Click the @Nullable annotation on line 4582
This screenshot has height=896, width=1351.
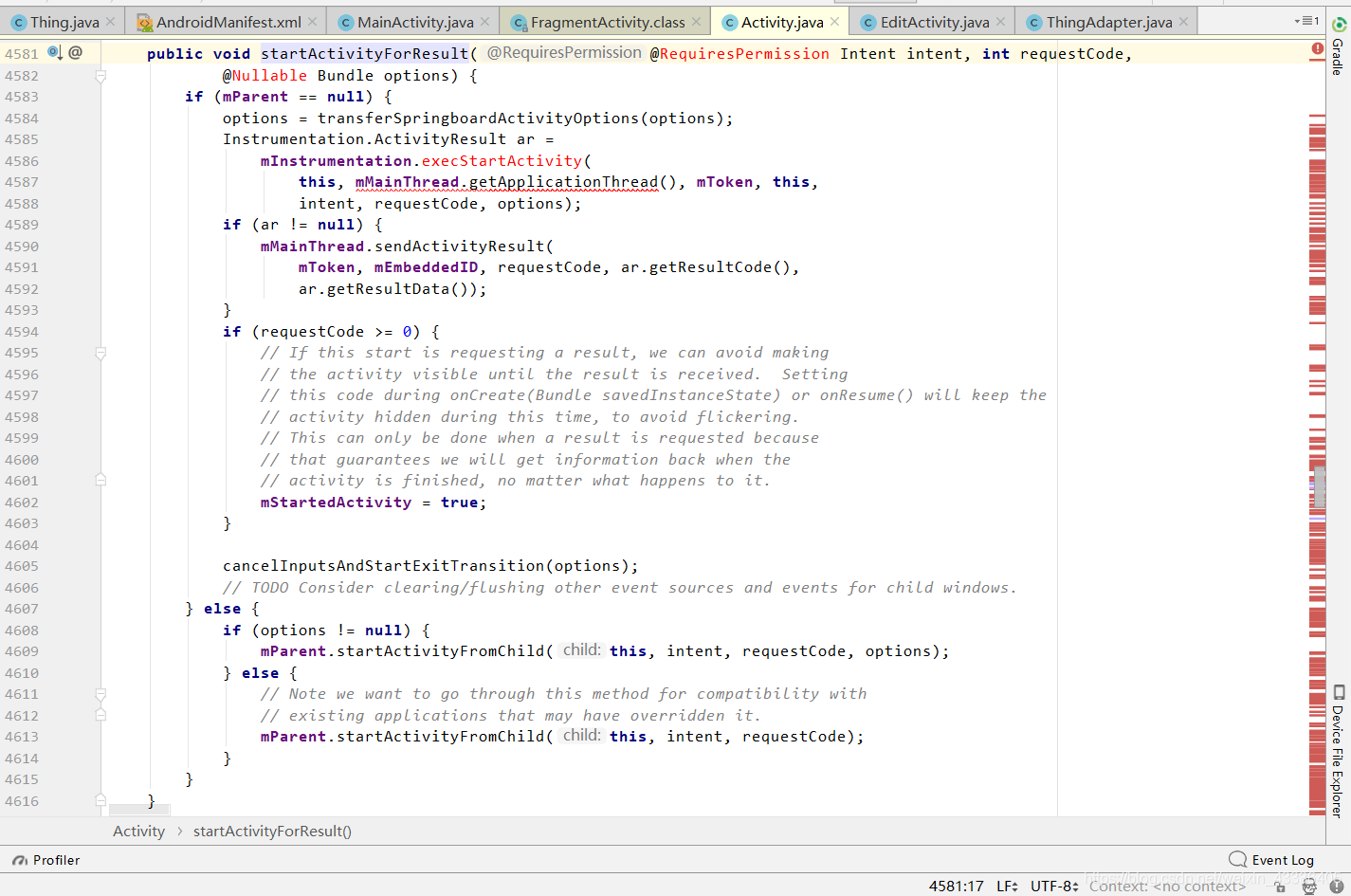pos(265,76)
